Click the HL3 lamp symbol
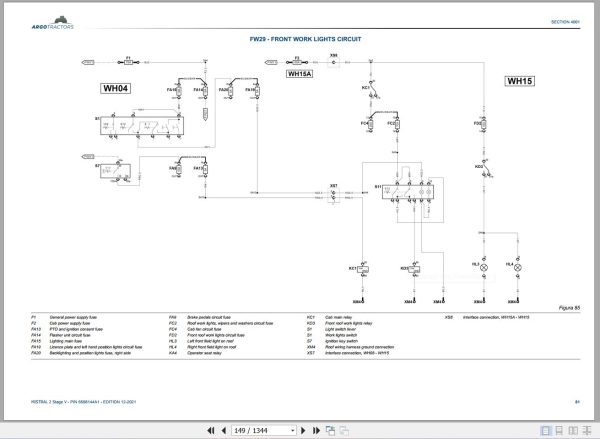 click(484, 268)
